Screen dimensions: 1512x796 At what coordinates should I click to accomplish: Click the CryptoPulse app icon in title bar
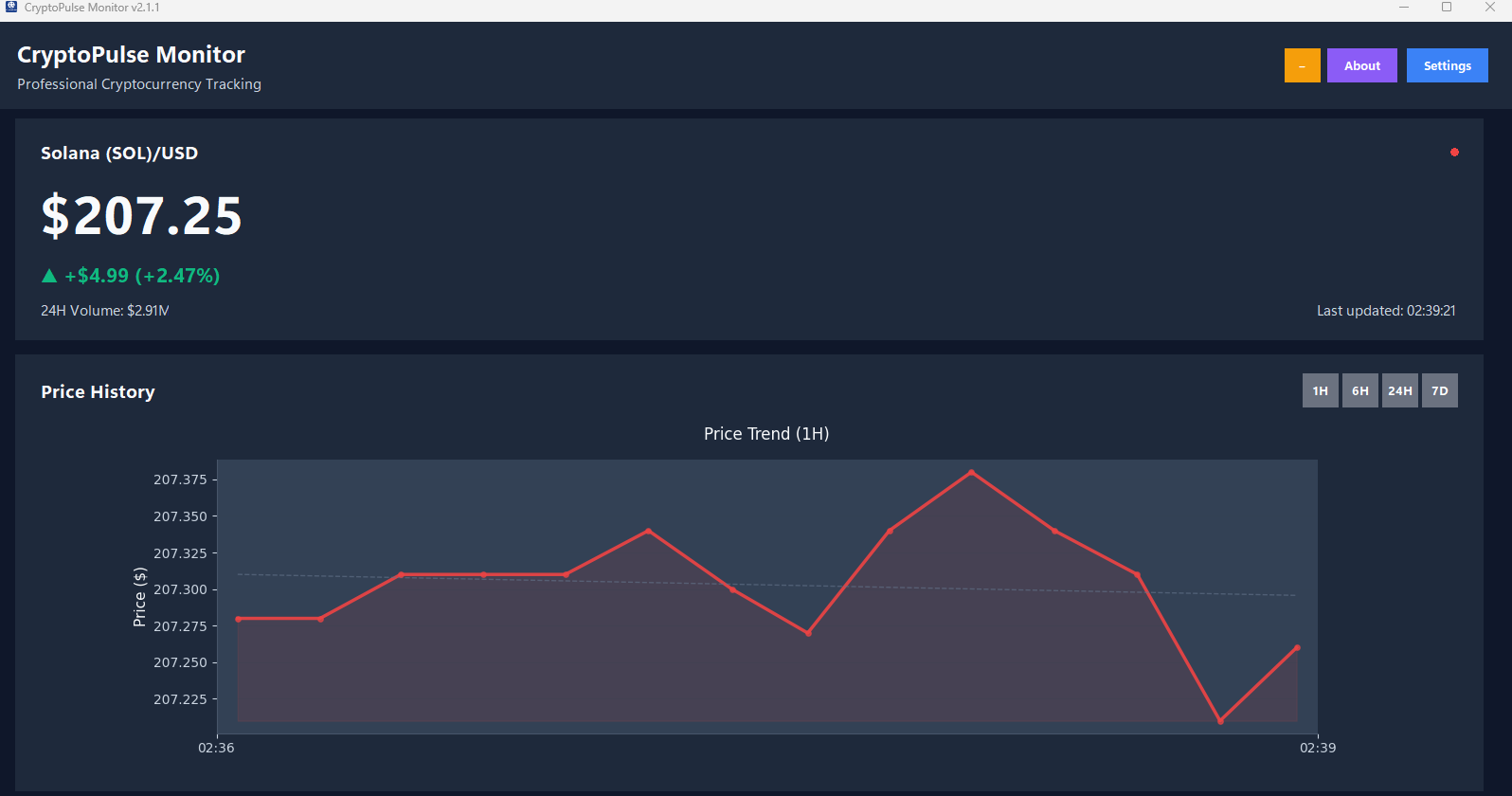click(x=11, y=7)
